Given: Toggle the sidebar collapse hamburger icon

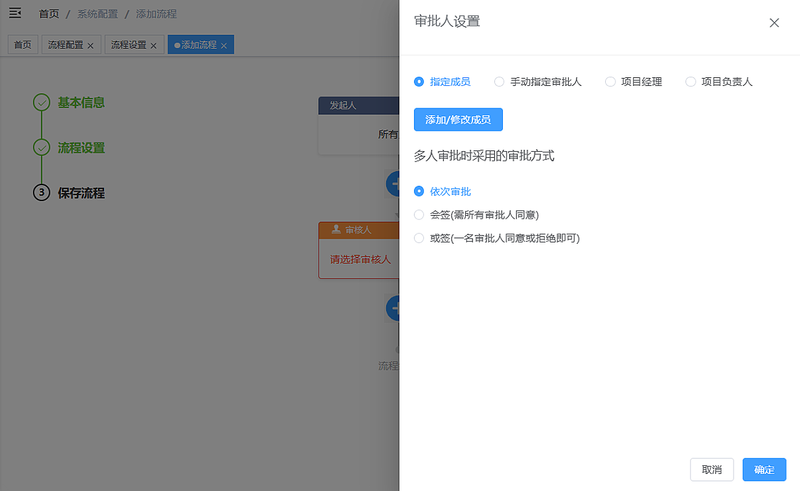Looking at the screenshot, I should [15, 13].
